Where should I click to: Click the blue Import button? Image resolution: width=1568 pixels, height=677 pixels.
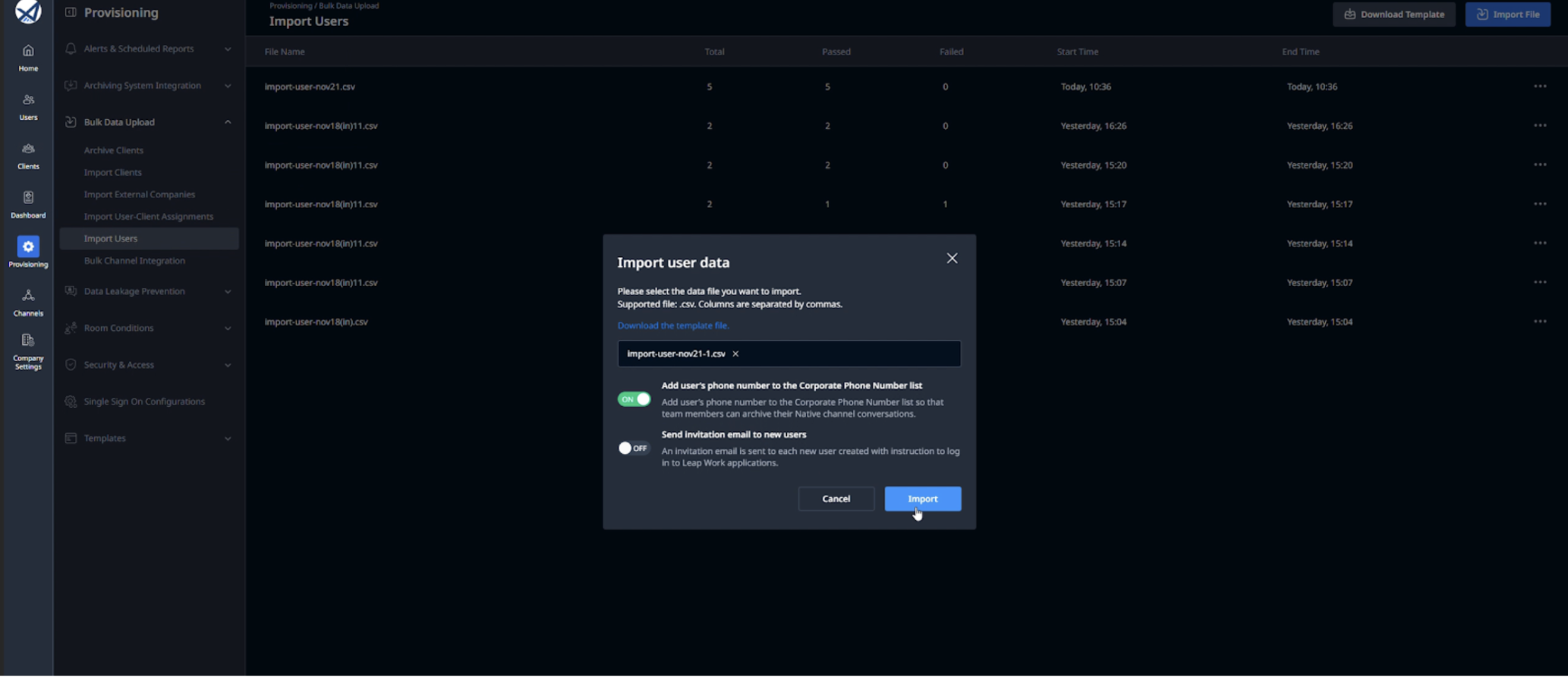click(922, 499)
